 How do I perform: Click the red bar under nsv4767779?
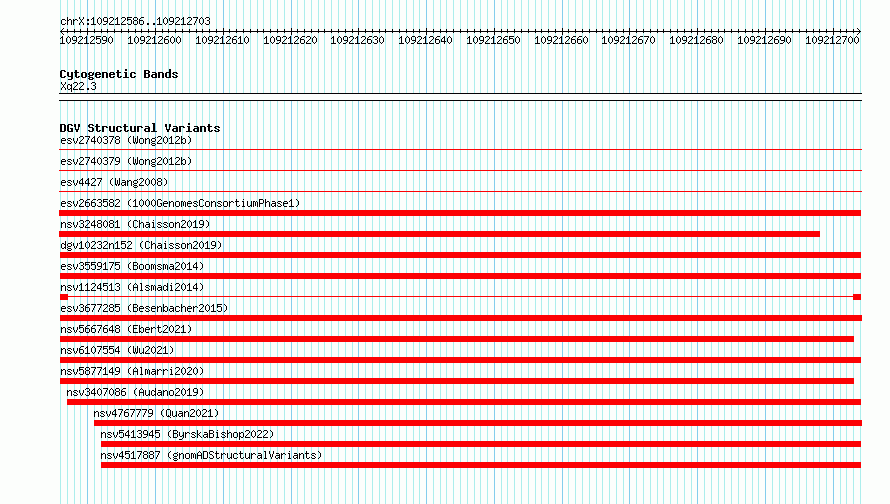[x=478, y=423]
